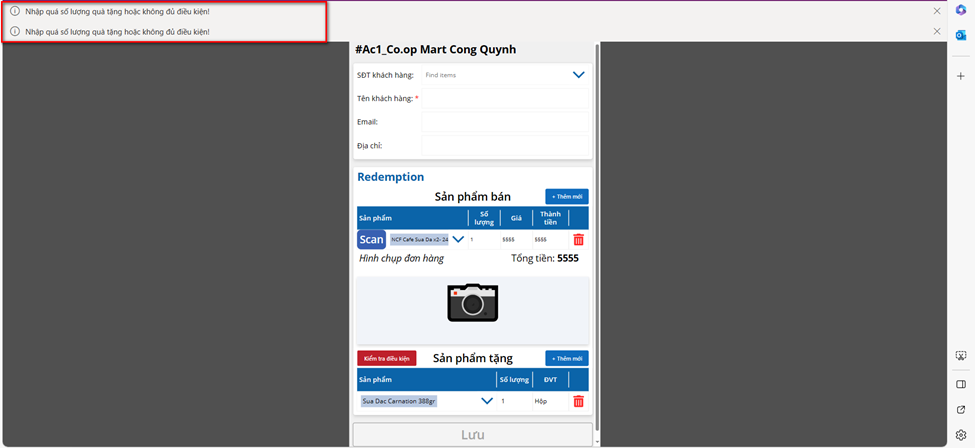Screen dimensions: 975x448
Task: Click the Tổng tiền 5555 total
Action: coord(545,258)
